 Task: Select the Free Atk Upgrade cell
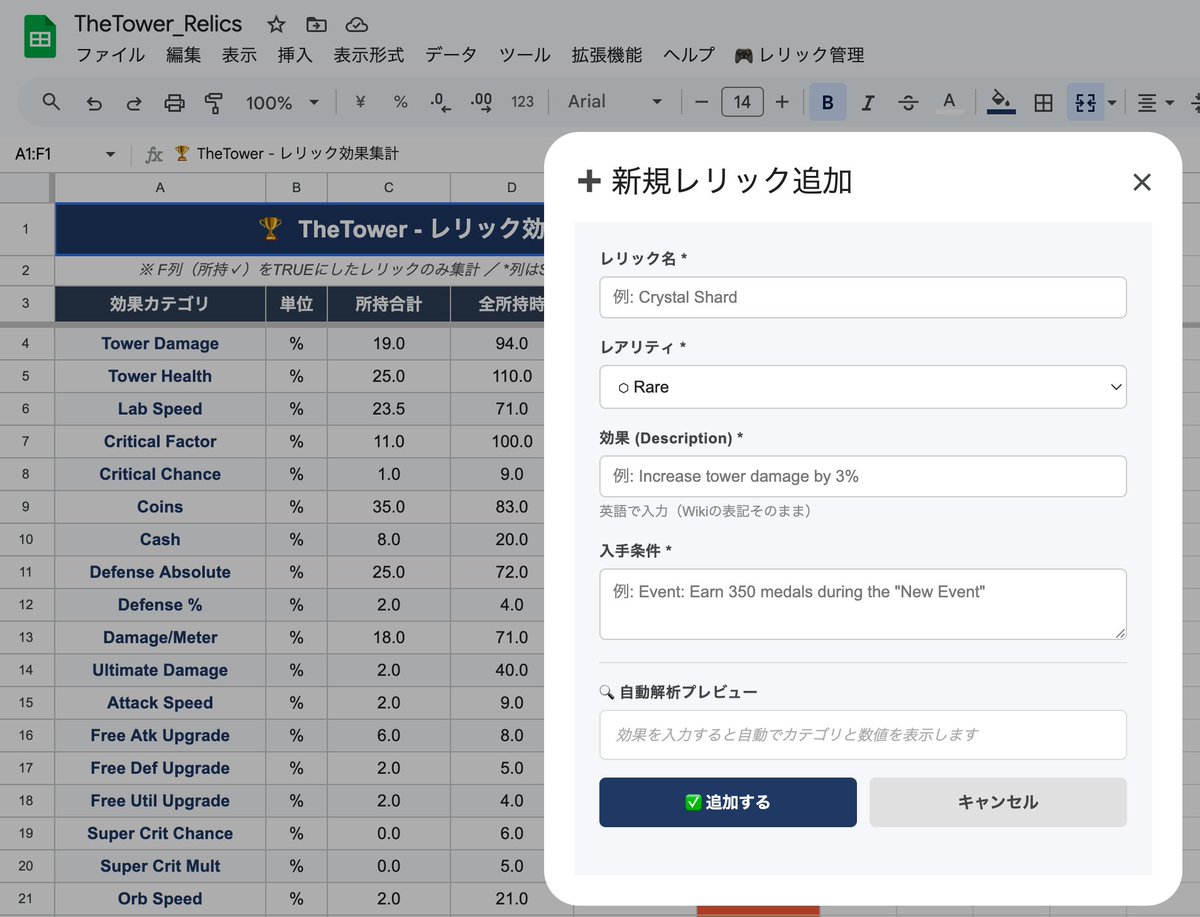(x=160, y=735)
